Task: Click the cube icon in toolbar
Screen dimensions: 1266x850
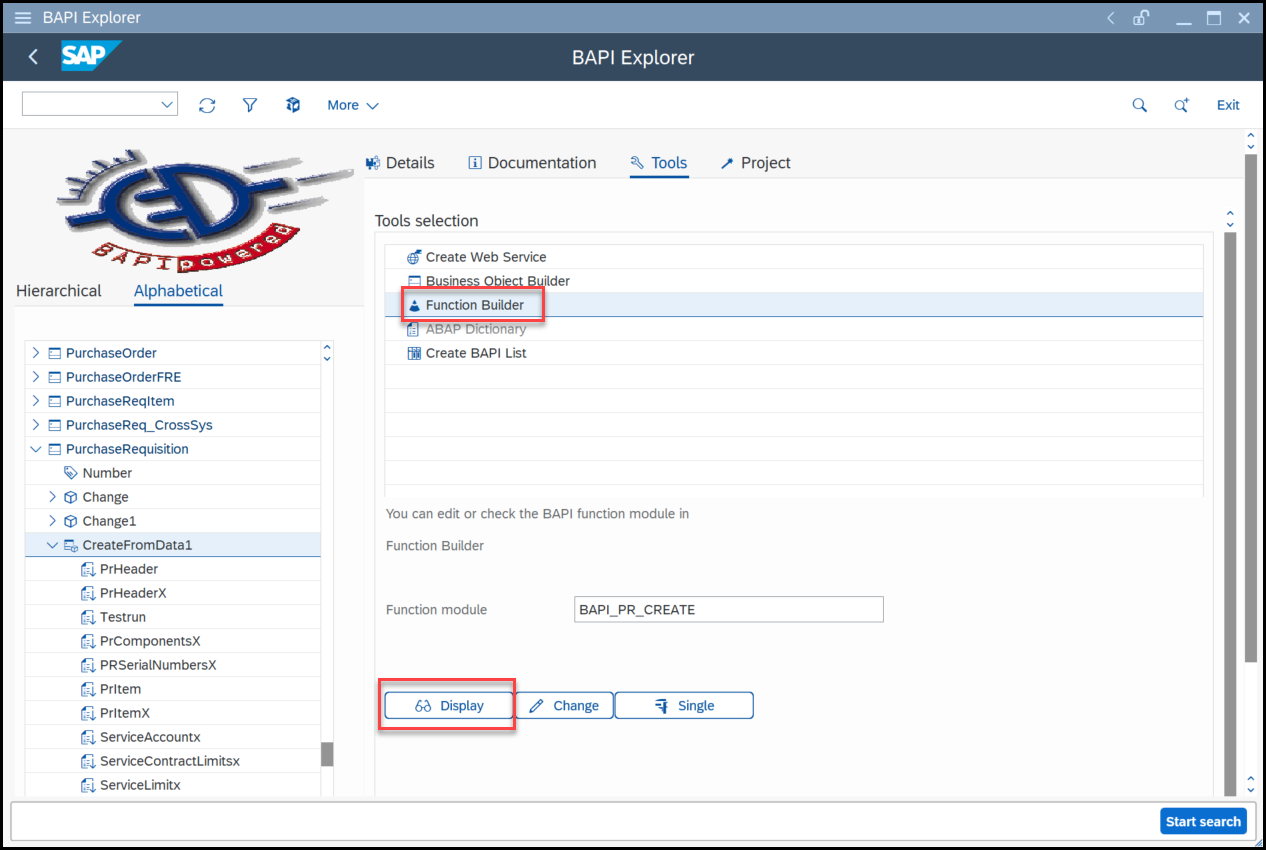Action: click(293, 105)
